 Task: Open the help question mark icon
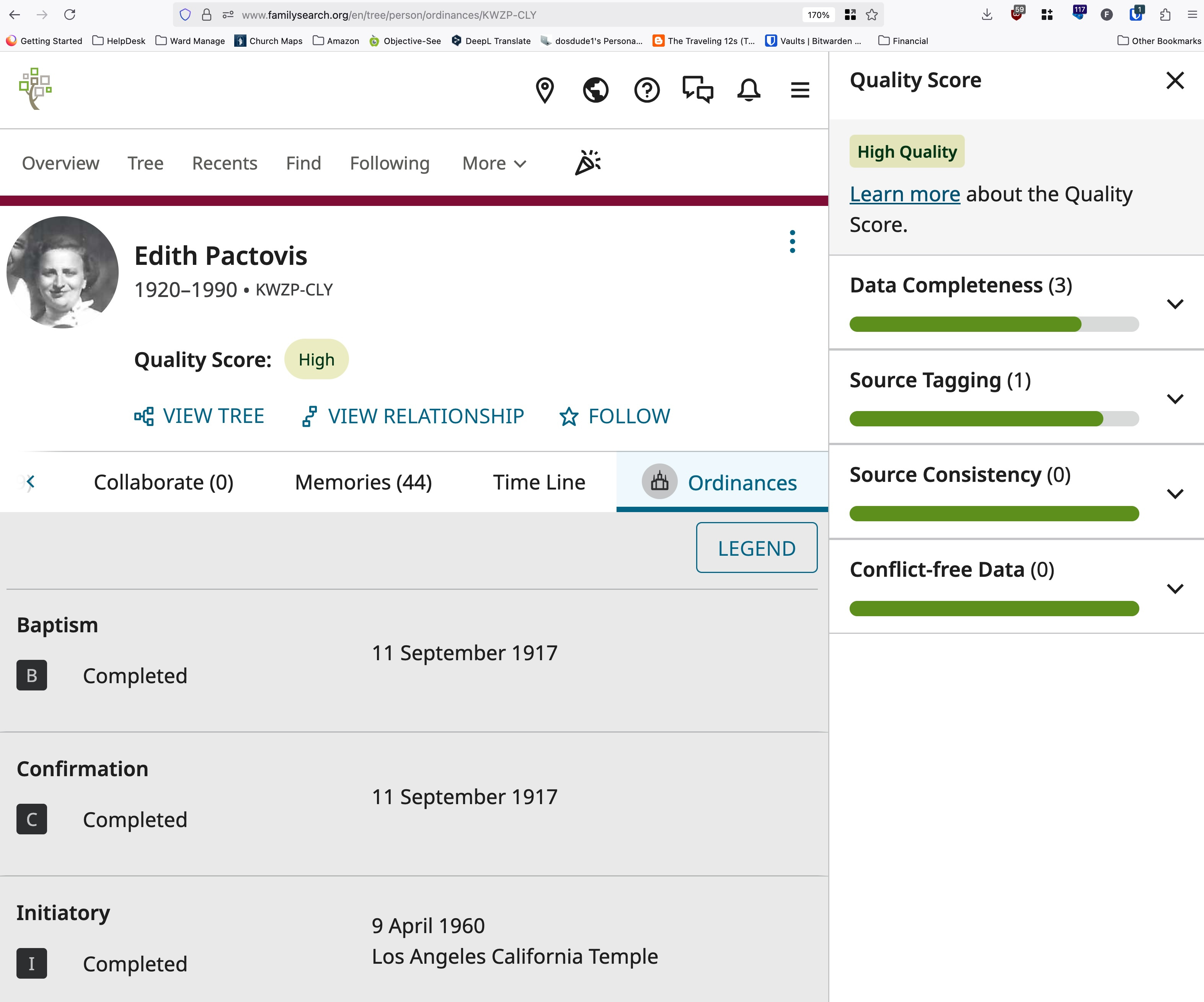647,90
